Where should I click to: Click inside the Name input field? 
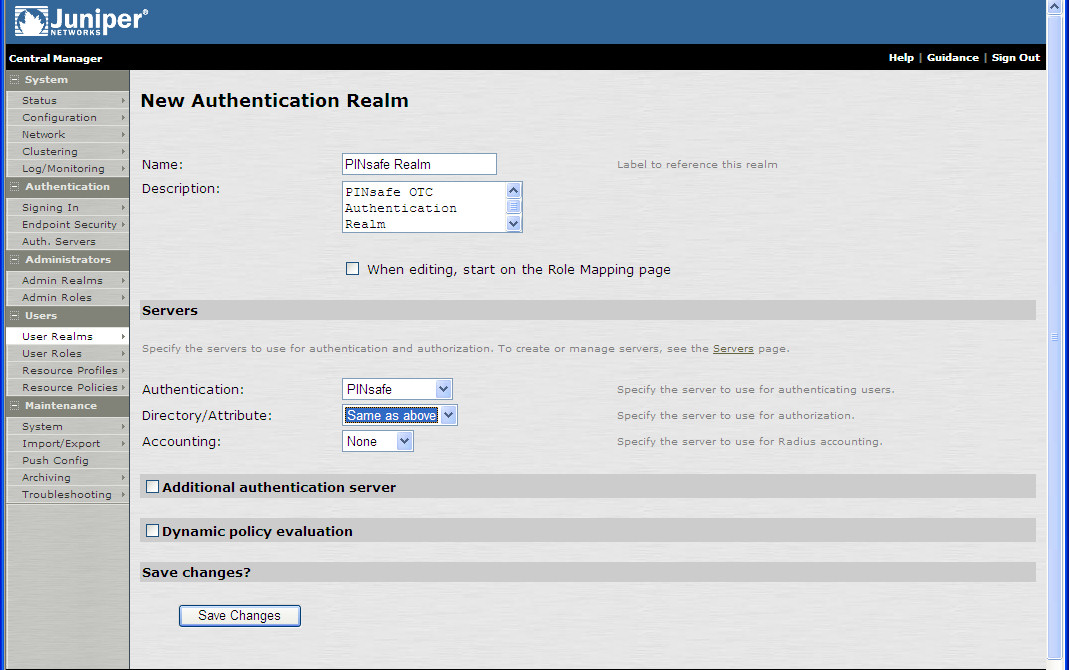418,163
